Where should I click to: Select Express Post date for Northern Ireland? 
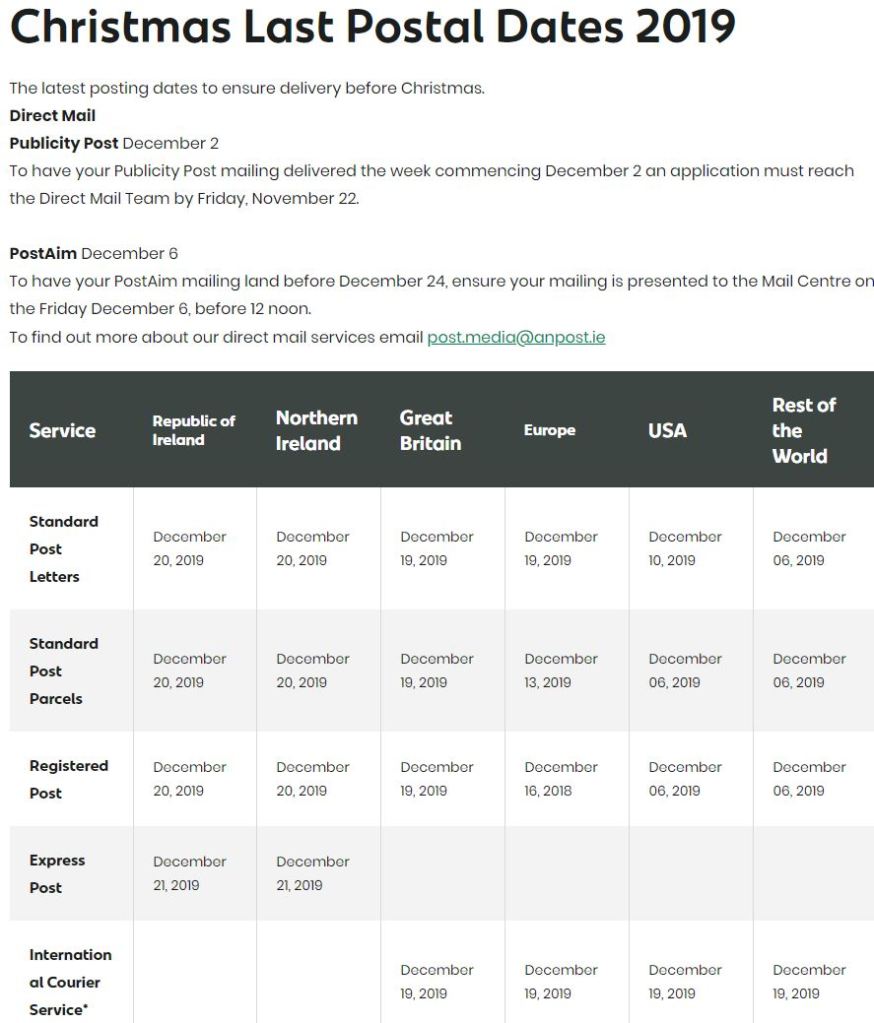pos(313,873)
